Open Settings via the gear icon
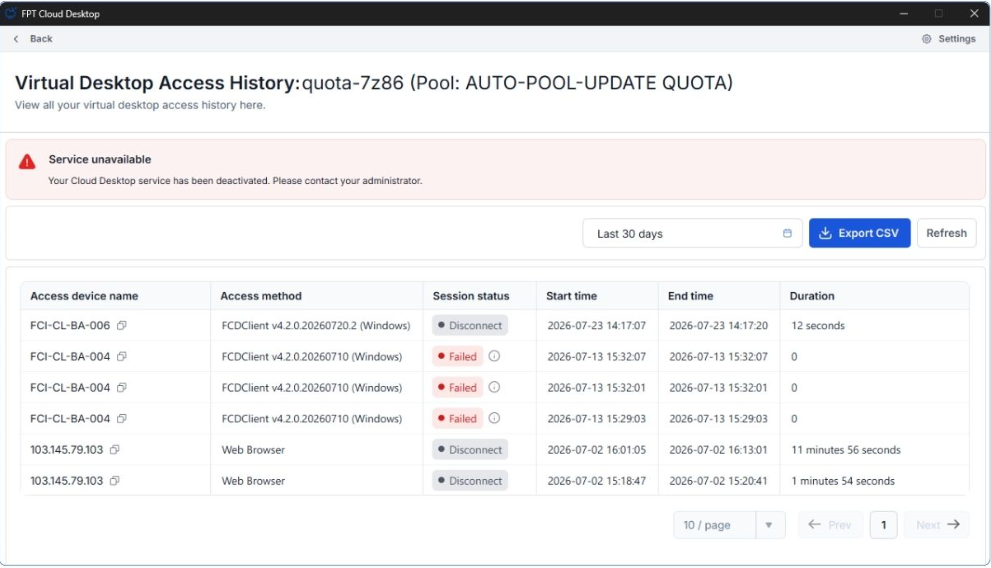This screenshot has height=568, width=991. pos(926,39)
